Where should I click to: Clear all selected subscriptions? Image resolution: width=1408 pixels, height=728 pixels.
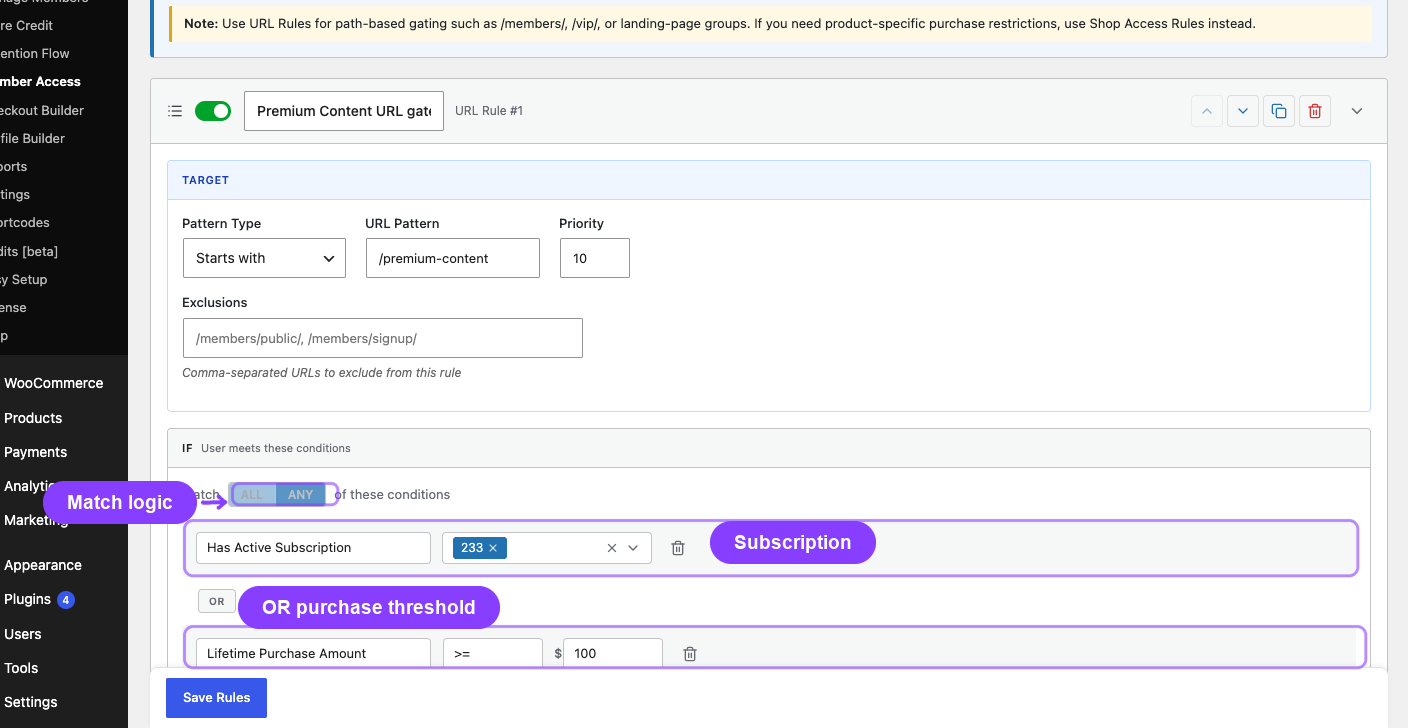612,548
